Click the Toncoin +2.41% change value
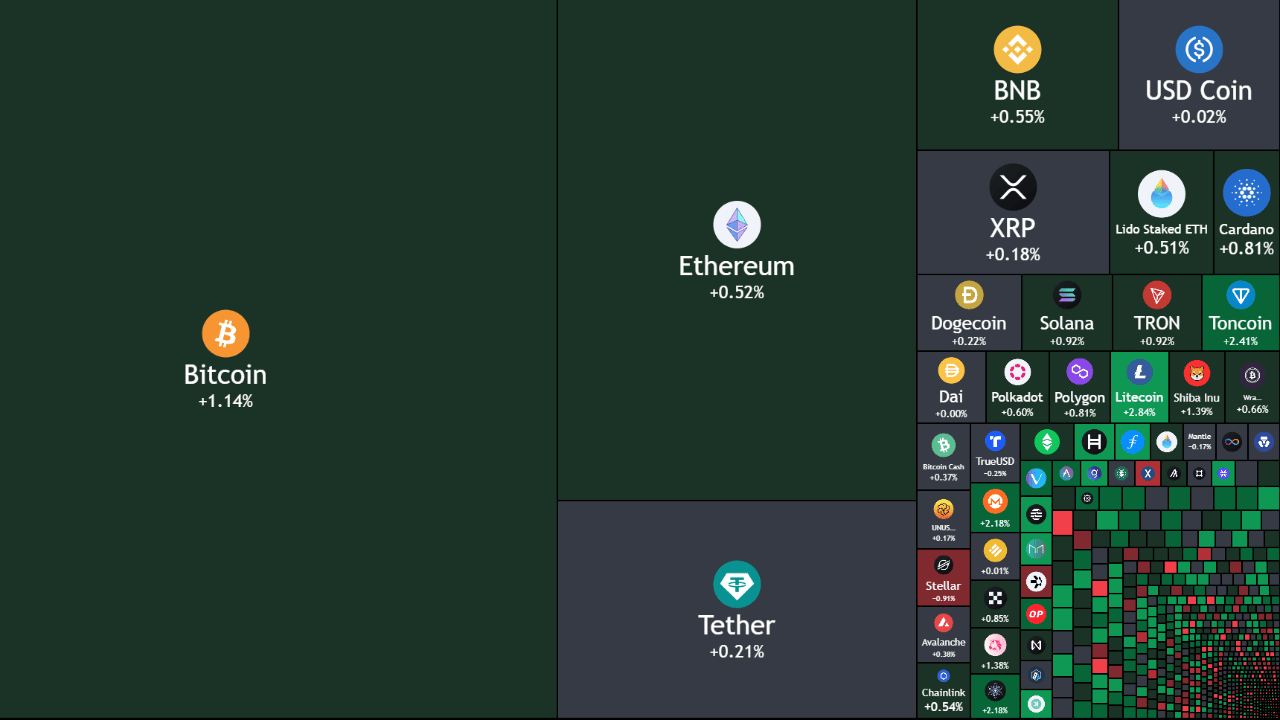 1241,341
